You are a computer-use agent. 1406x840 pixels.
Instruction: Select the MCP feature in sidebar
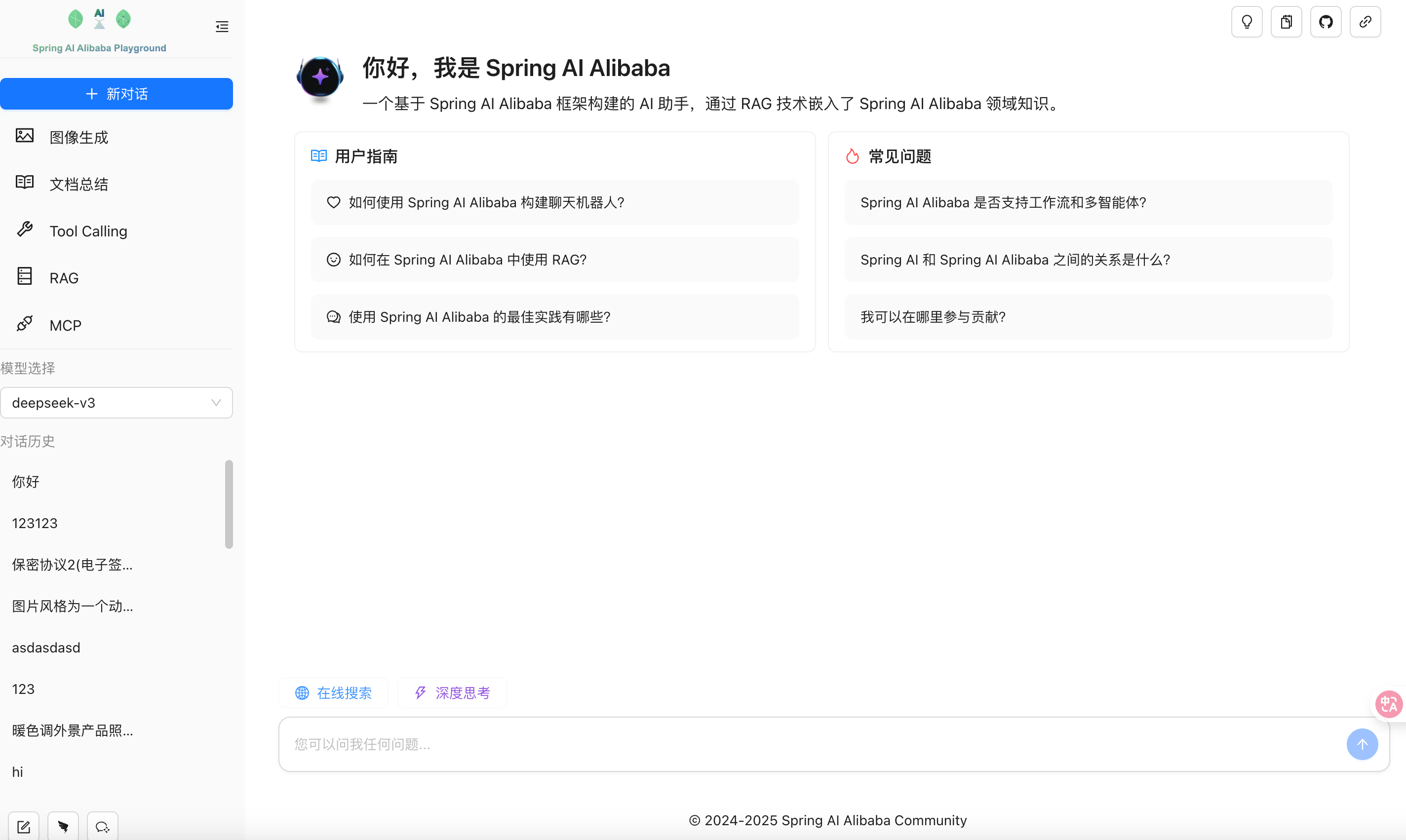(65, 325)
